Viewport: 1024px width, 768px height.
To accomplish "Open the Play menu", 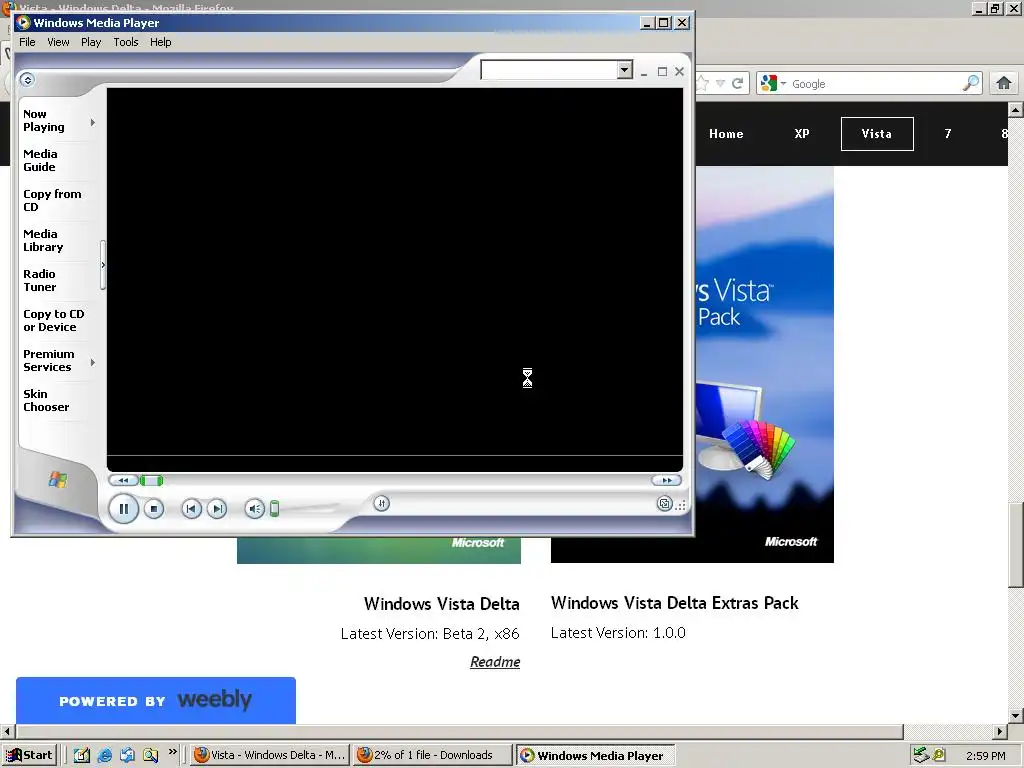I will [91, 42].
